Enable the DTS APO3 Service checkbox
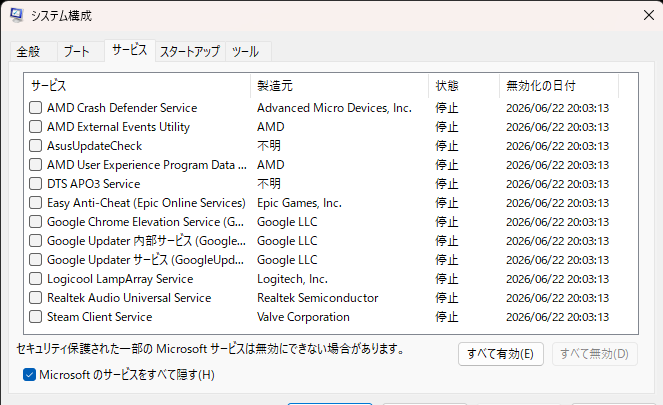 click(x=36, y=184)
